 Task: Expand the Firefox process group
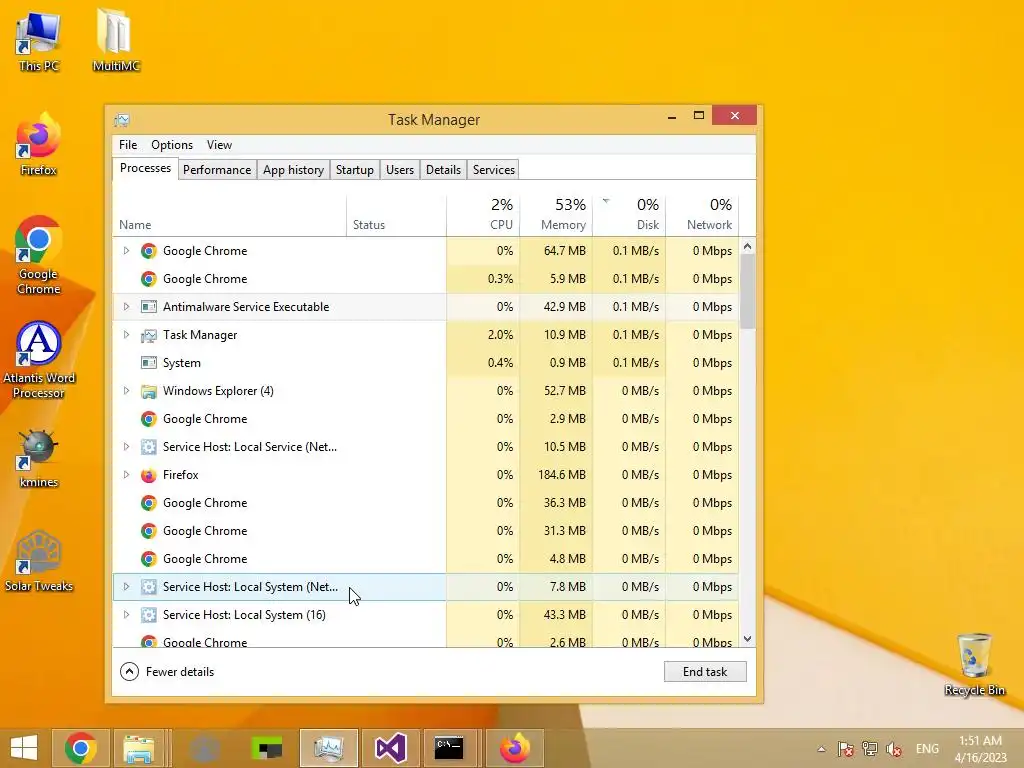click(x=126, y=475)
